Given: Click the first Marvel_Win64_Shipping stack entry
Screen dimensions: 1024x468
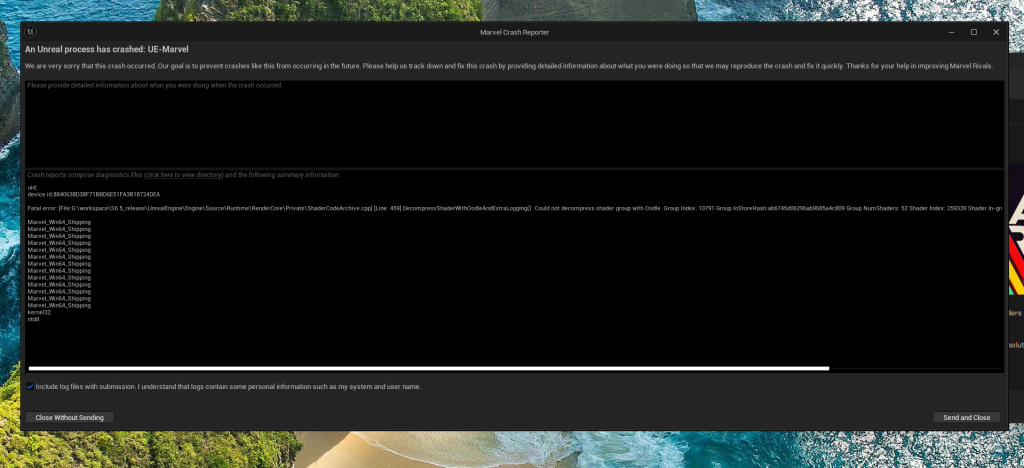Looking at the screenshot, I should (x=59, y=222).
